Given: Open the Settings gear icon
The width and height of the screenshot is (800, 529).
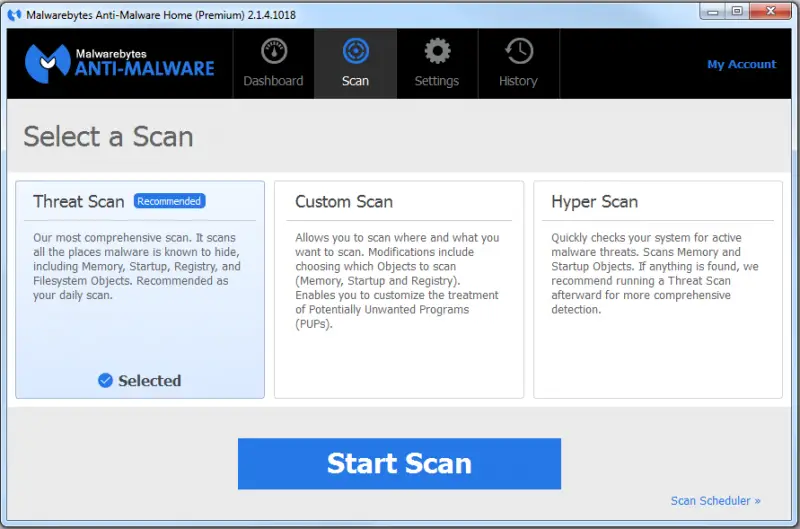Looking at the screenshot, I should coord(437,51).
